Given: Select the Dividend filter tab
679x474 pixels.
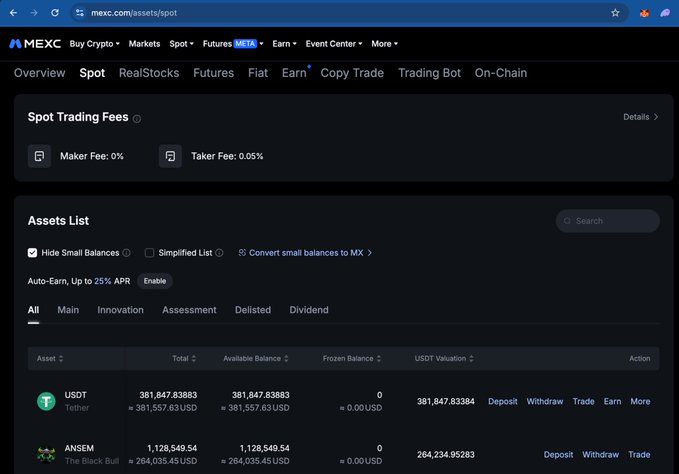Looking at the screenshot, I should 309,310.
